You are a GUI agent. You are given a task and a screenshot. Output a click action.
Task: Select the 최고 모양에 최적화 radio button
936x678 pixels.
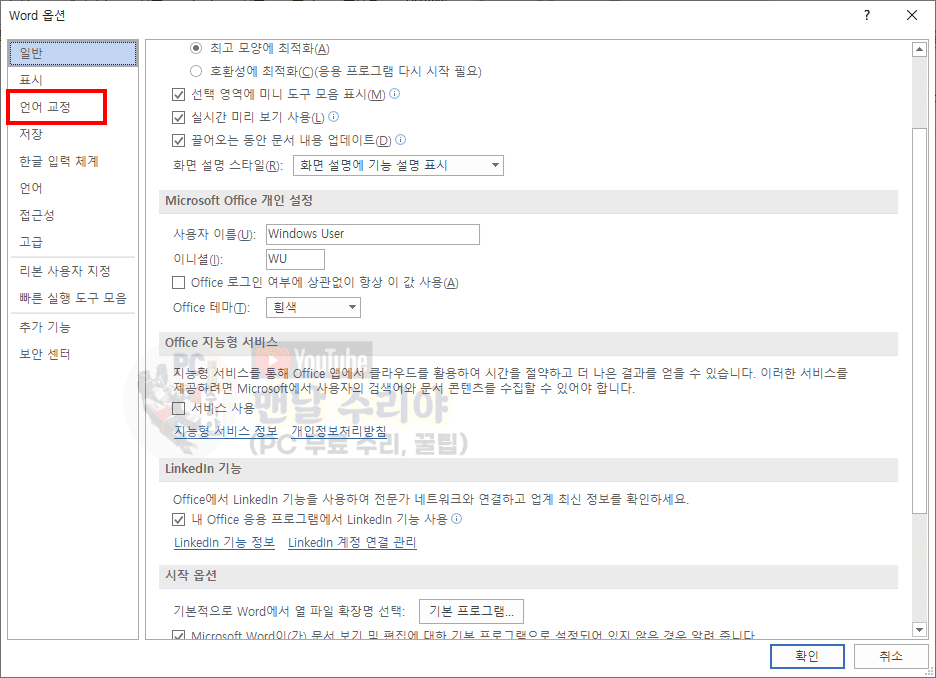[x=196, y=48]
